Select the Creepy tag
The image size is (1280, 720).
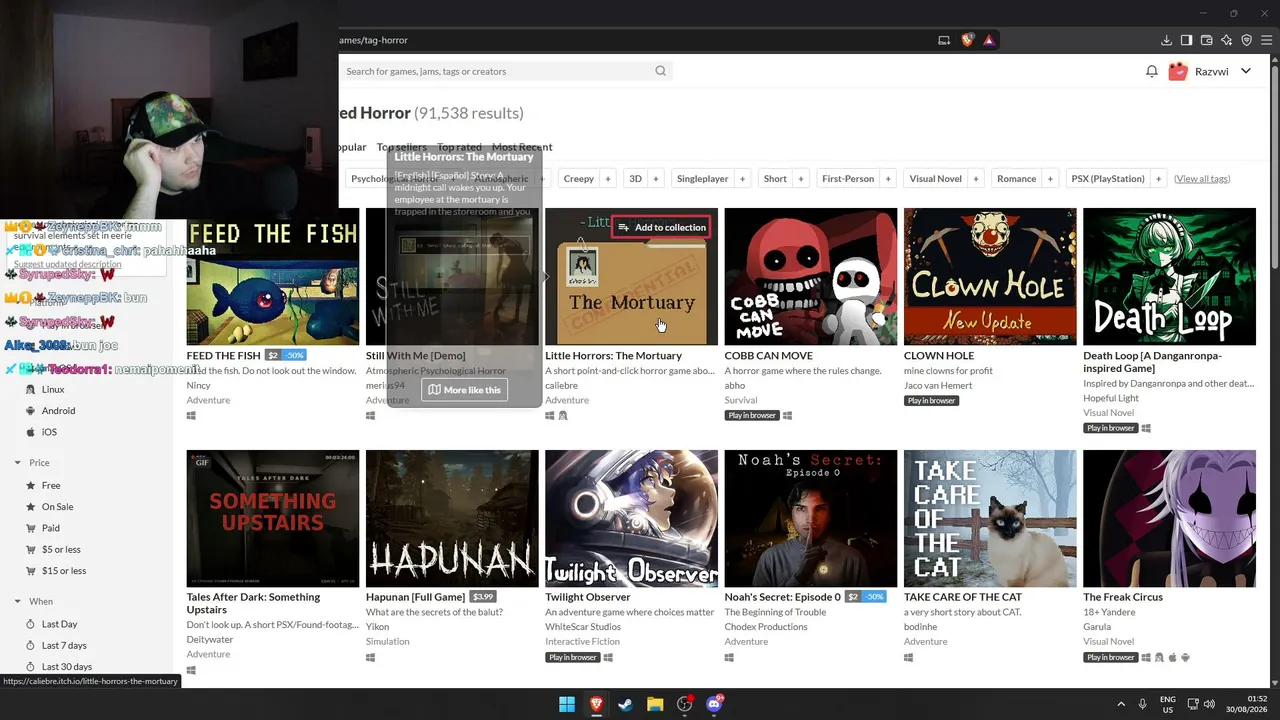coord(578,179)
